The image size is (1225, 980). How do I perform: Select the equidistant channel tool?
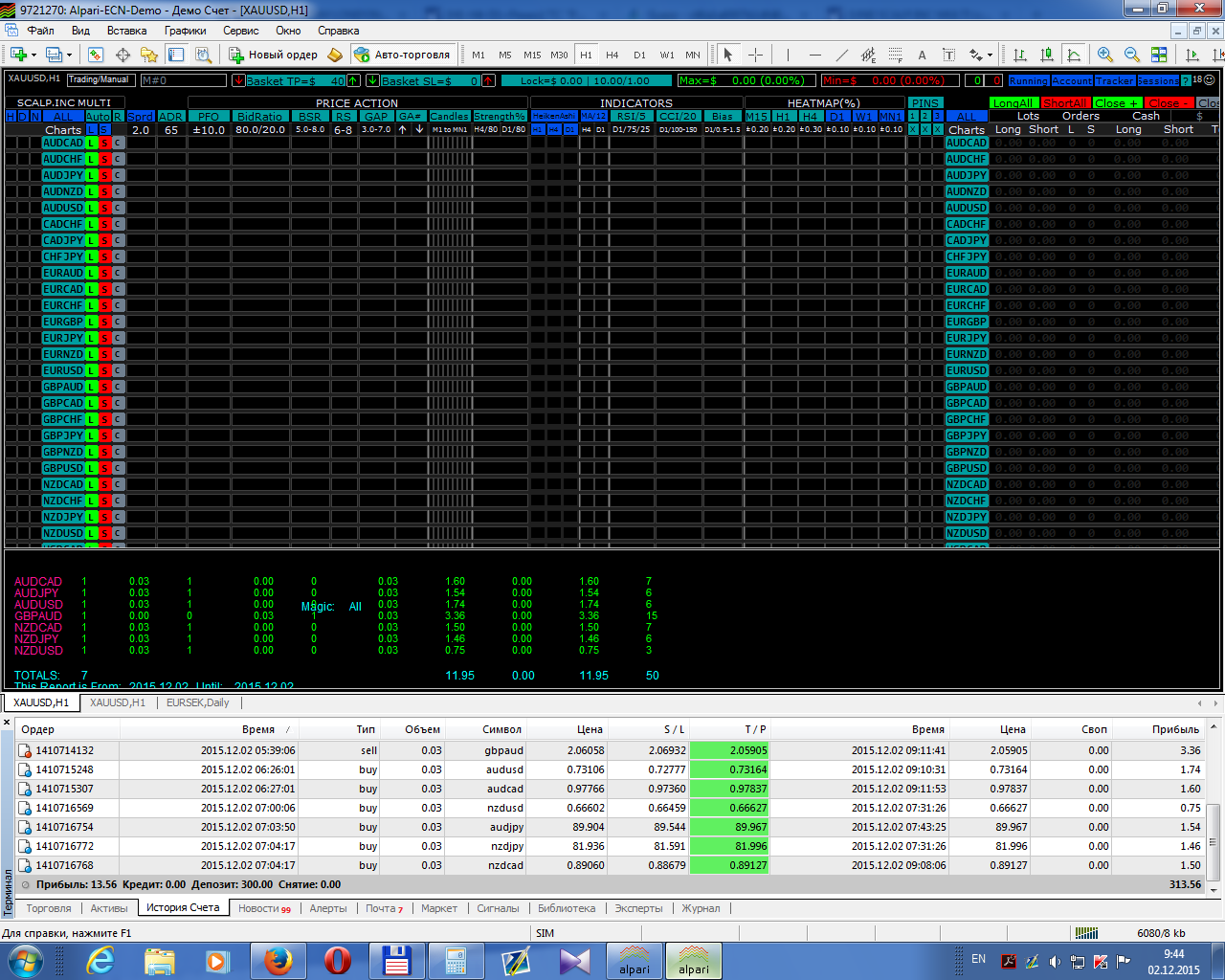[868, 55]
